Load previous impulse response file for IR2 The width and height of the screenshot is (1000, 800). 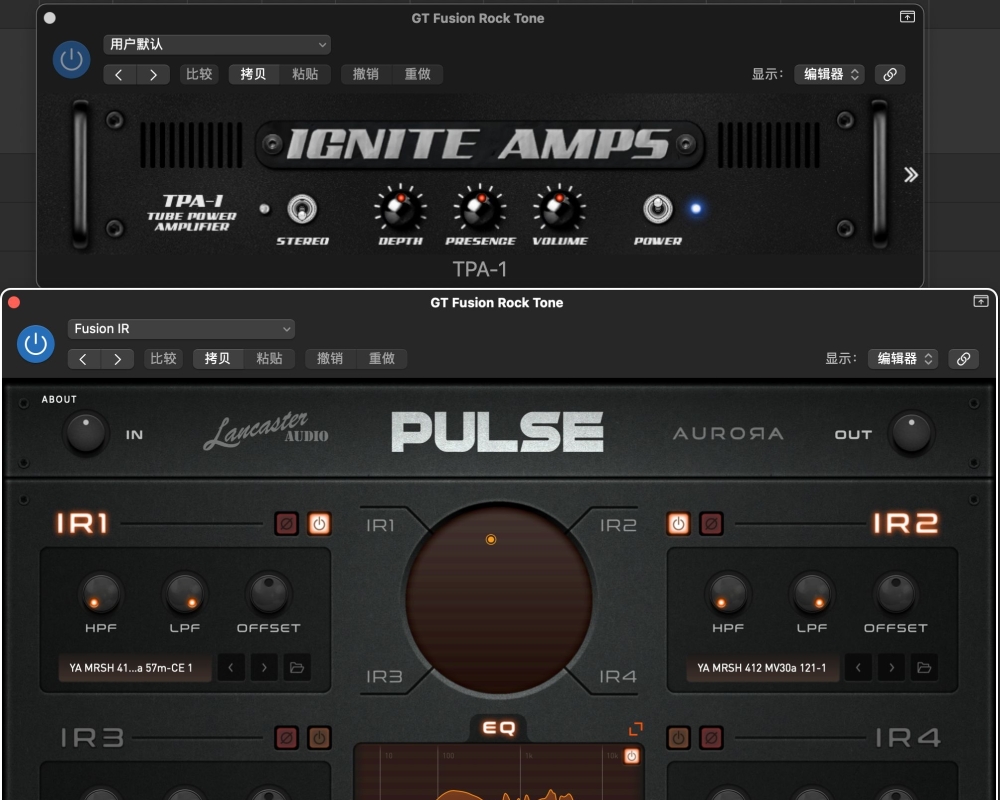(858, 667)
